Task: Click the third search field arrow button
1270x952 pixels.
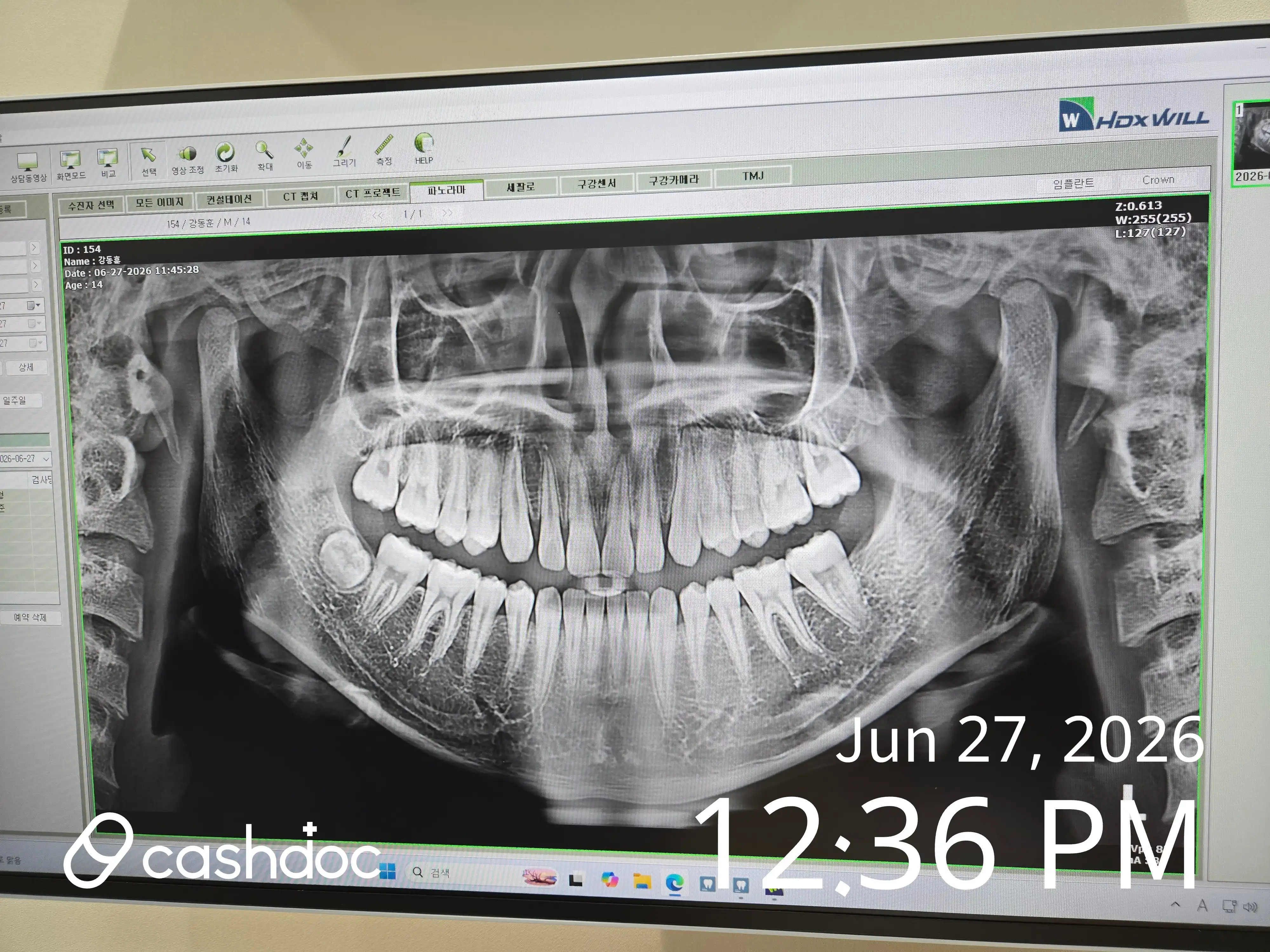Action: tap(36, 285)
